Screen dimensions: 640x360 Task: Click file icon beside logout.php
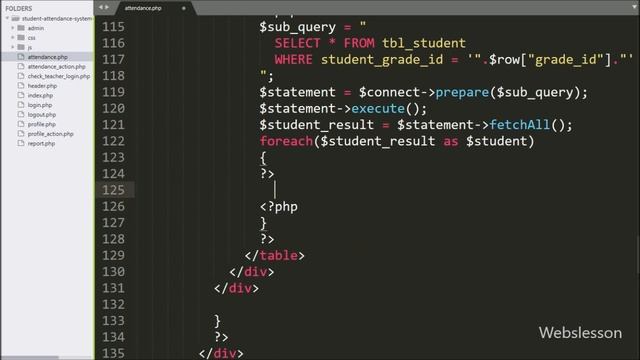pyautogui.click(x=21, y=115)
